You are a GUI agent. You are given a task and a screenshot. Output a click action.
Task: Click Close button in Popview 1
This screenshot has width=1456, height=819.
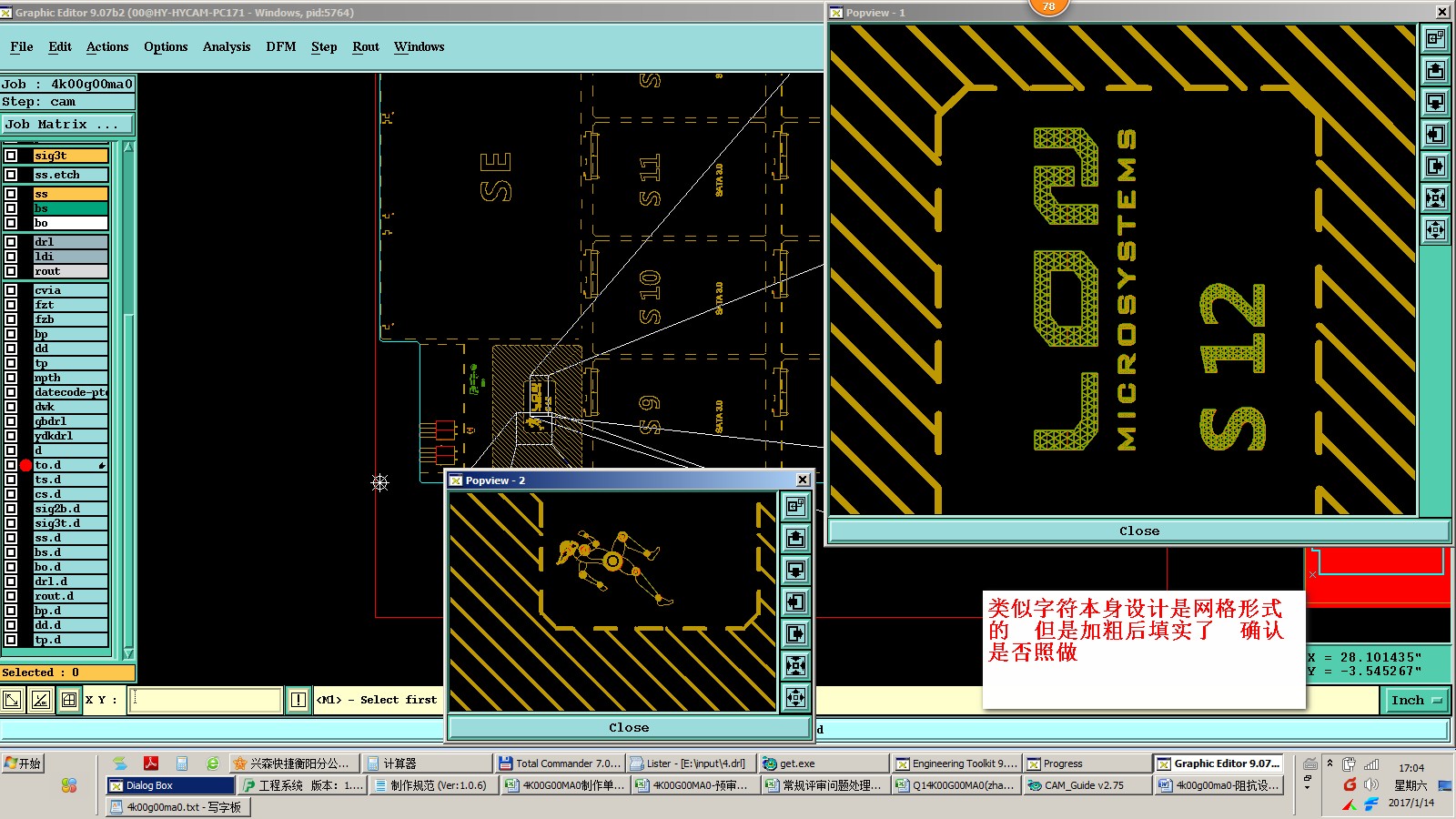1139,531
